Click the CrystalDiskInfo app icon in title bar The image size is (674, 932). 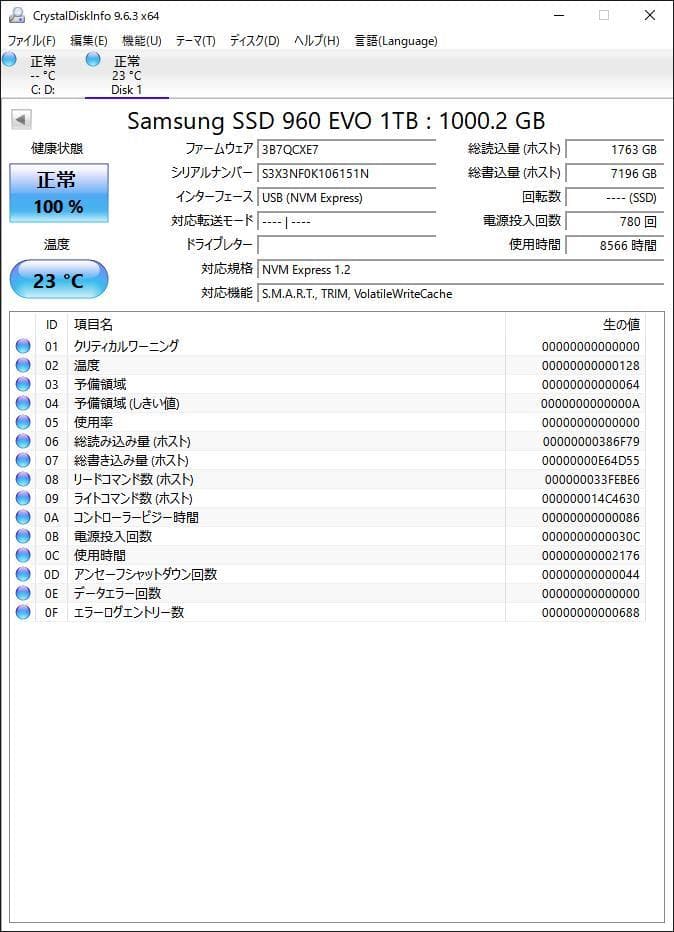pos(17,15)
